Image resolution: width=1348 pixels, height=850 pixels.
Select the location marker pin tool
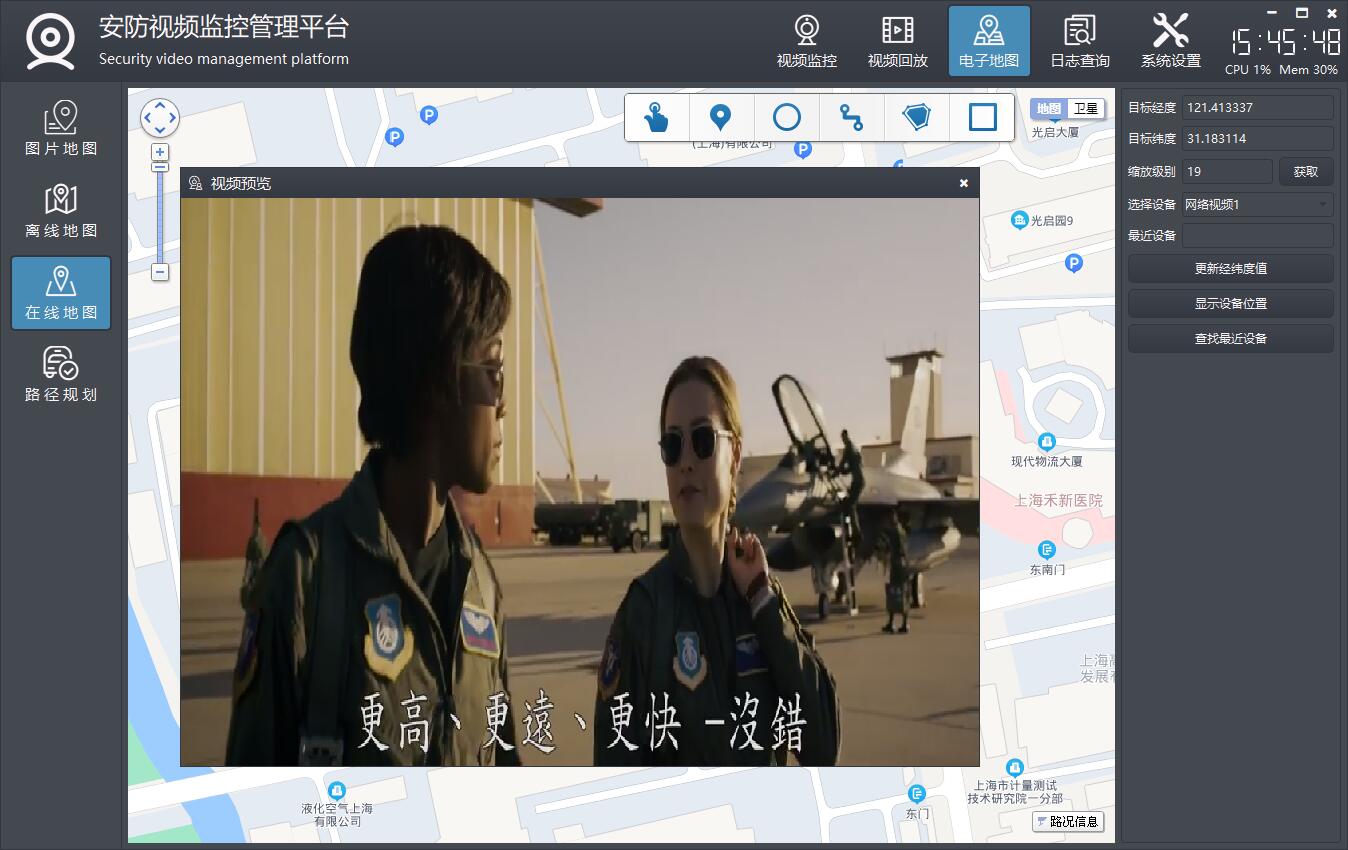[x=720, y=118]
